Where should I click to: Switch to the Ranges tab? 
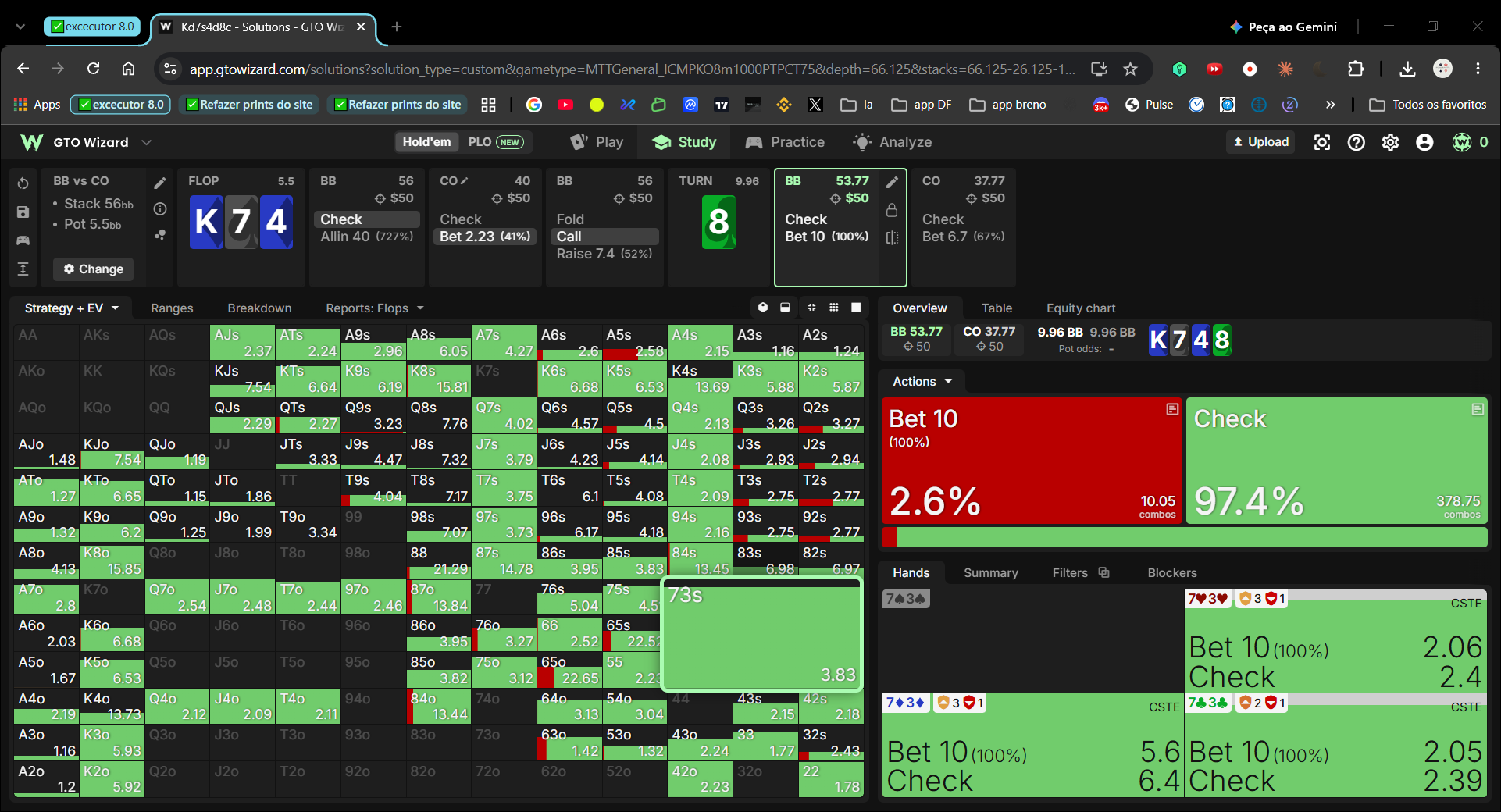[172, 308]
